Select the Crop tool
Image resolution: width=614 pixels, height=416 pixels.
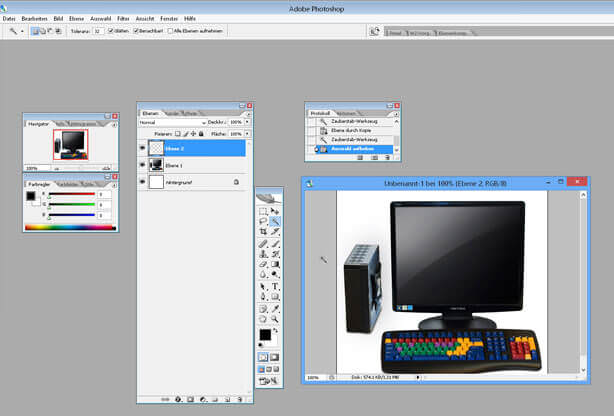coord(263,231)
